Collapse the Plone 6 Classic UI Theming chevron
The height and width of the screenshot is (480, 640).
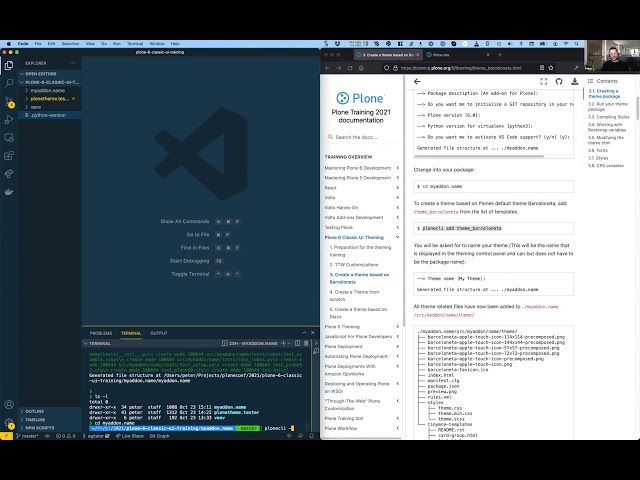(398, 237)
